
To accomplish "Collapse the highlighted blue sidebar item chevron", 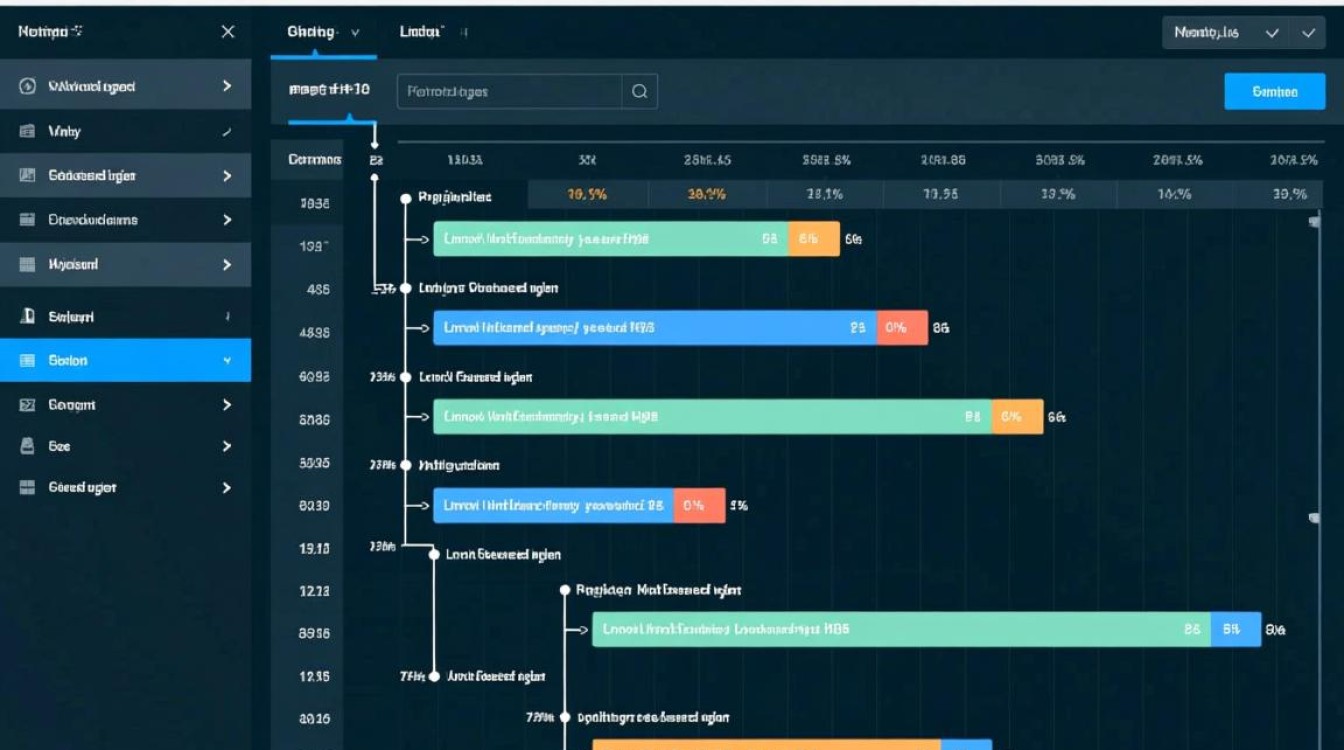I will coord(227,361).
